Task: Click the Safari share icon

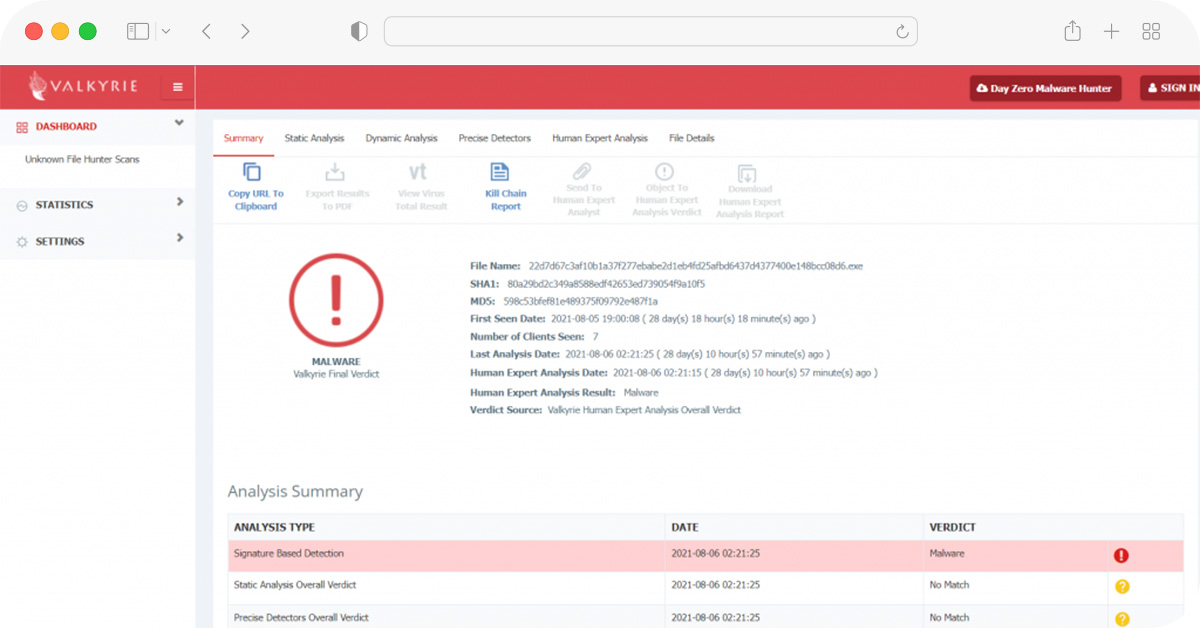Action: [x=1072, y=31]
